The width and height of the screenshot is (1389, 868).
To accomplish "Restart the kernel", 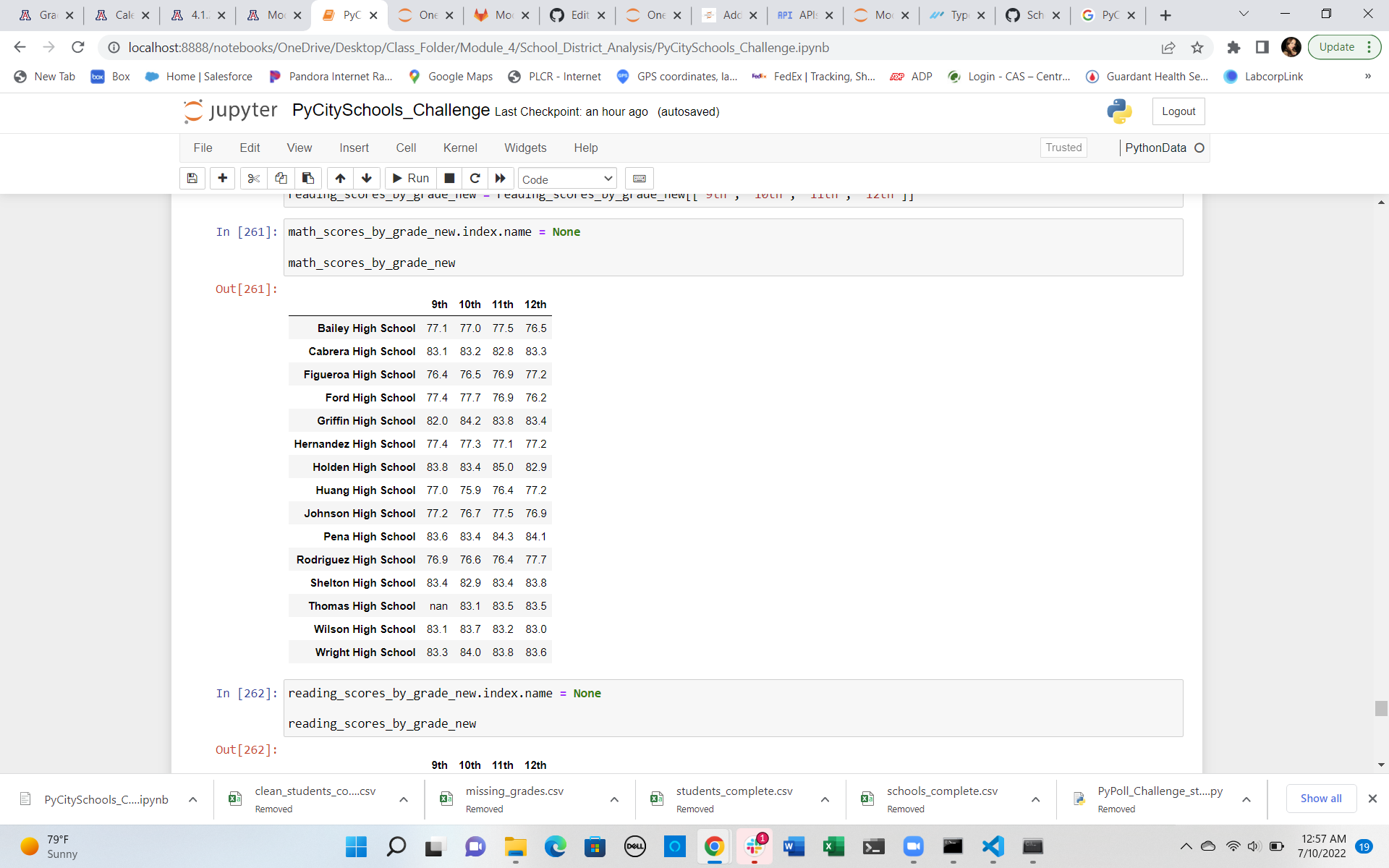I will (475, 178).
